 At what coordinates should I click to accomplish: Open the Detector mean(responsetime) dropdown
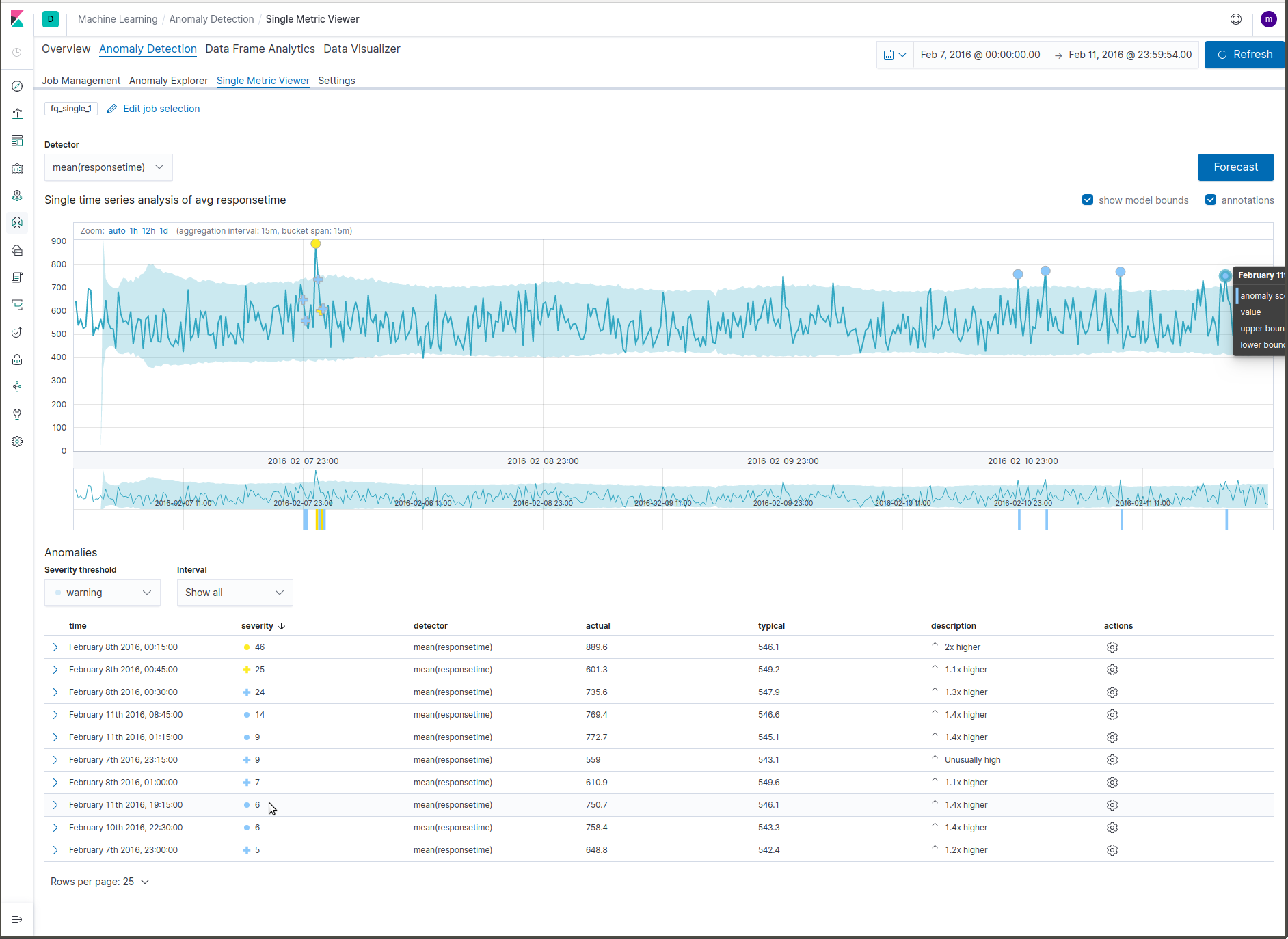(x=108, y=167)
